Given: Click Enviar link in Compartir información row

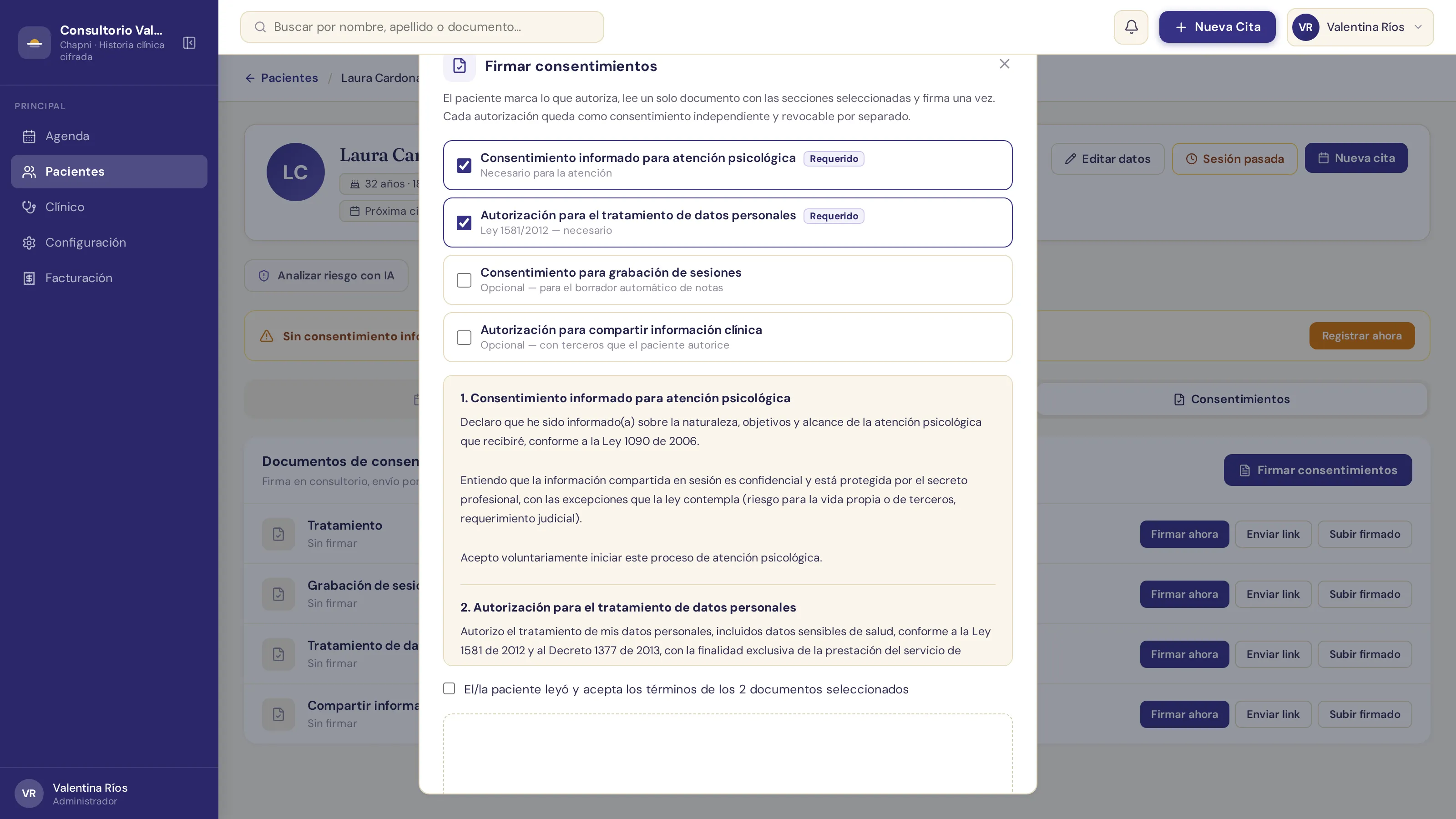Looking at the screenshot, I should 1274,714.
